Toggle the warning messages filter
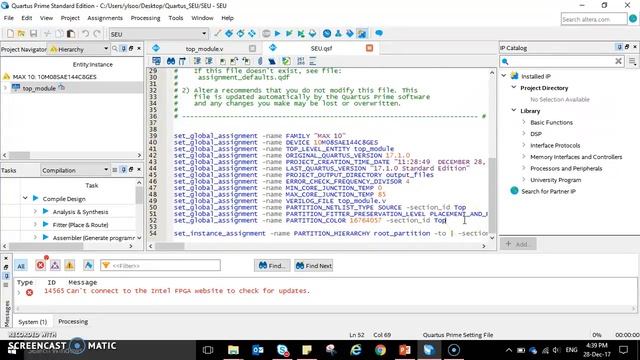Screen dimensions: 640x360 [70, 266]
